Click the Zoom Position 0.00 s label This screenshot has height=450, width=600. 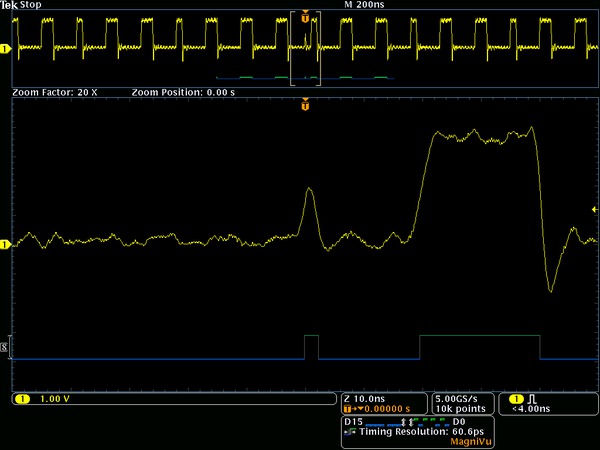(x=183, y=92)
